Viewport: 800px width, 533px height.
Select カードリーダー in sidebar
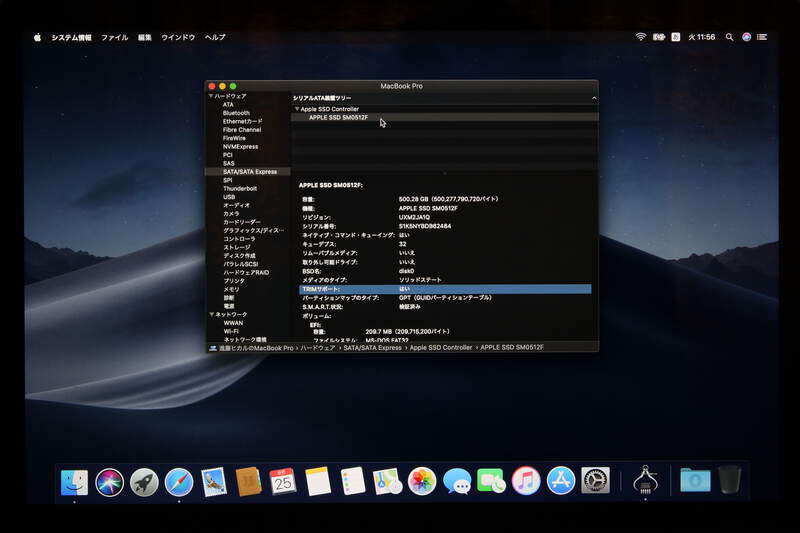pyautogui.click(x=242, y=222)
